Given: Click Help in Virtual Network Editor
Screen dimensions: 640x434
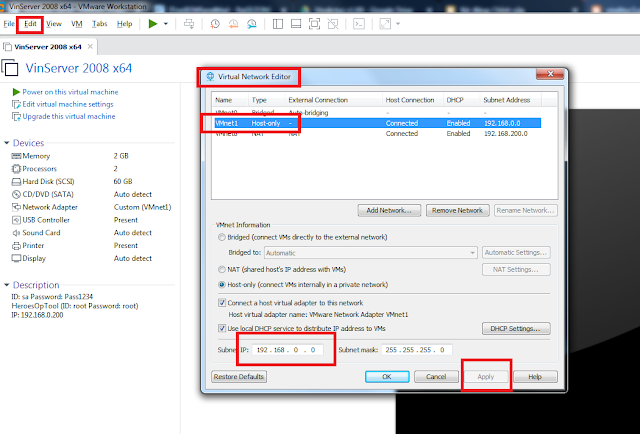Looking at the screenshot, I should tap(535, 376).
